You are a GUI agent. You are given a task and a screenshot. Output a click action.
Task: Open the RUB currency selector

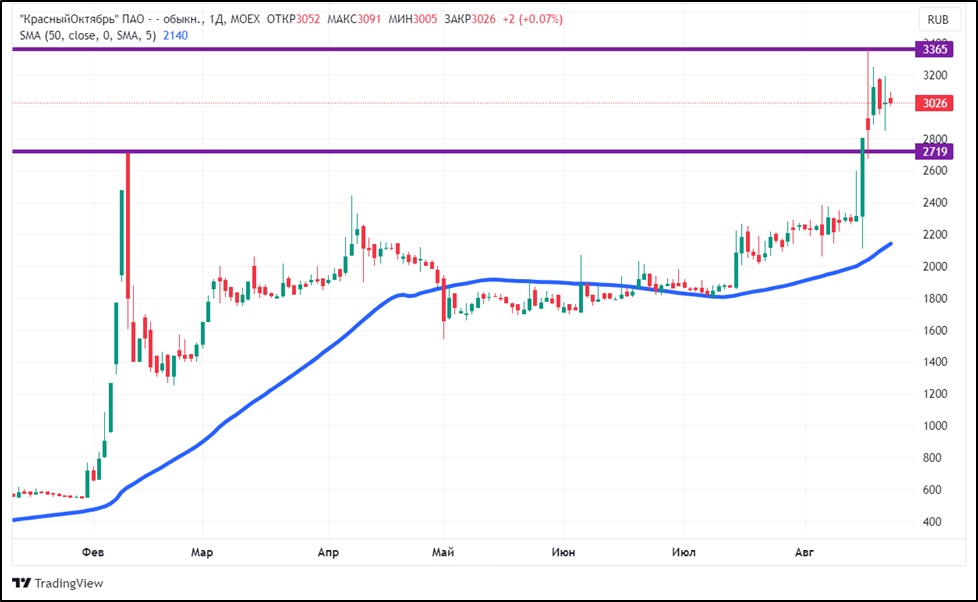click(x=937, y=20)
